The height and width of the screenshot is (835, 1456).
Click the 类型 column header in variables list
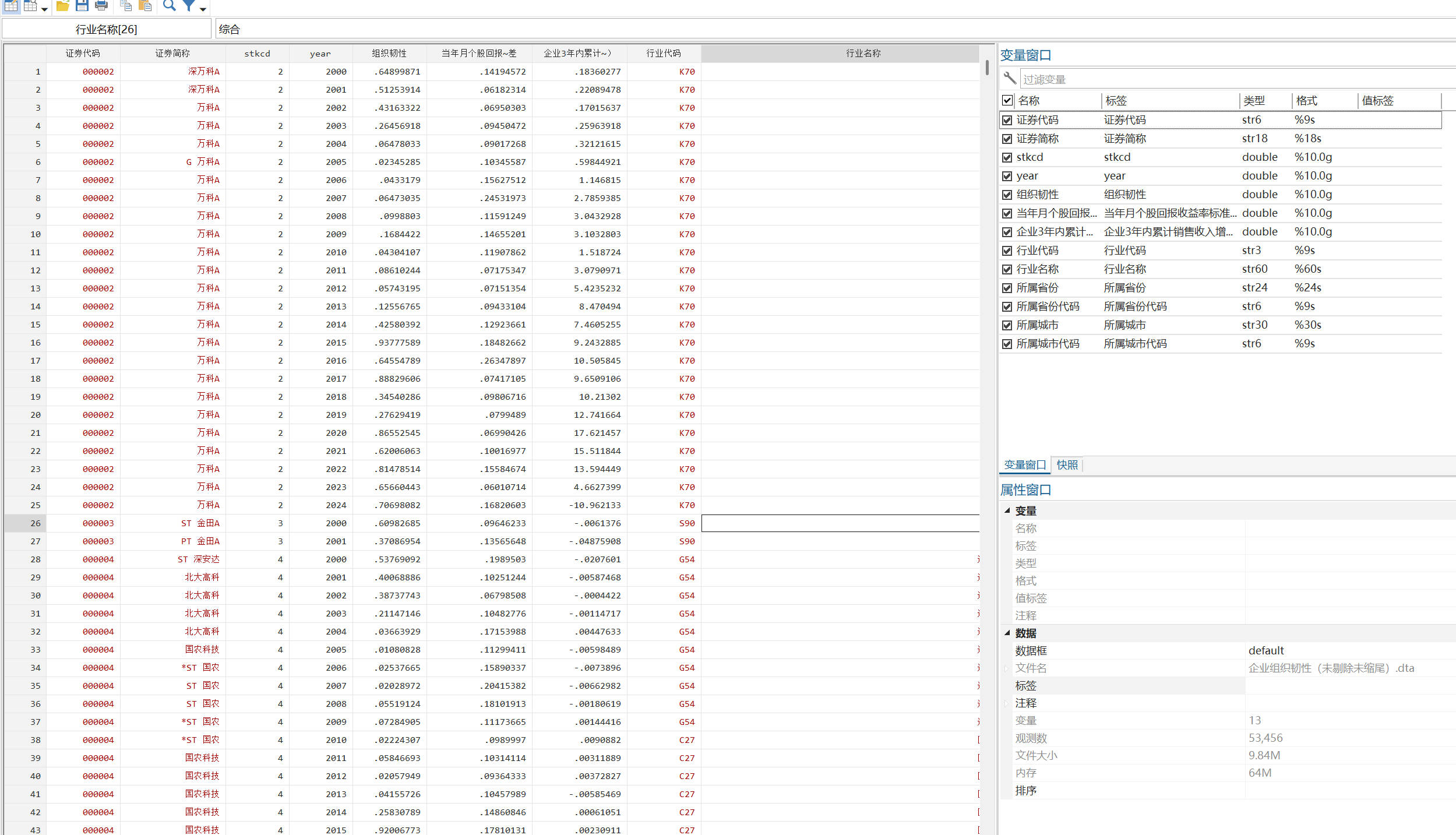(1254, 101)
